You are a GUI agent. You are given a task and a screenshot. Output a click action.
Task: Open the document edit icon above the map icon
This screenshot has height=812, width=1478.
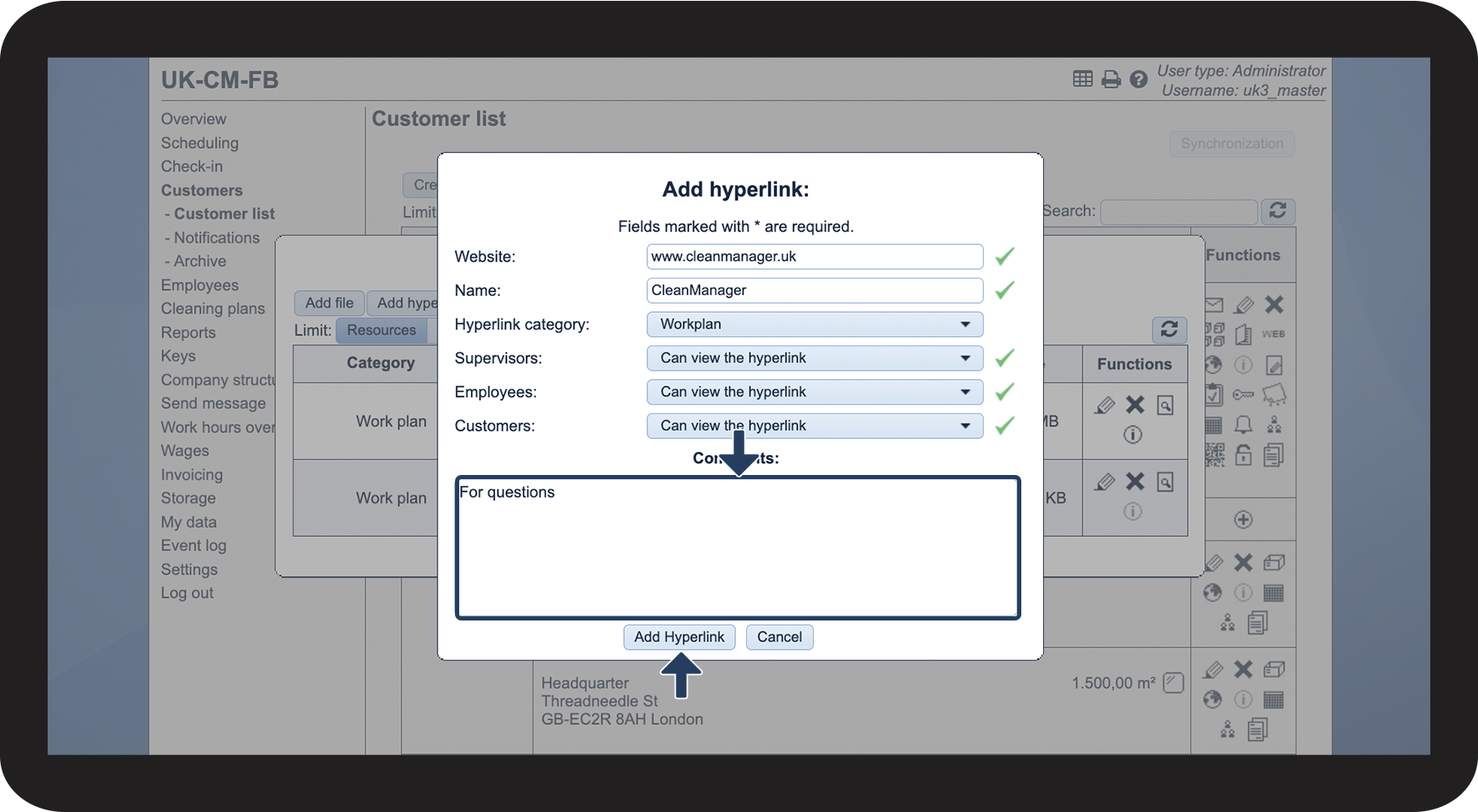point(1274,365)
